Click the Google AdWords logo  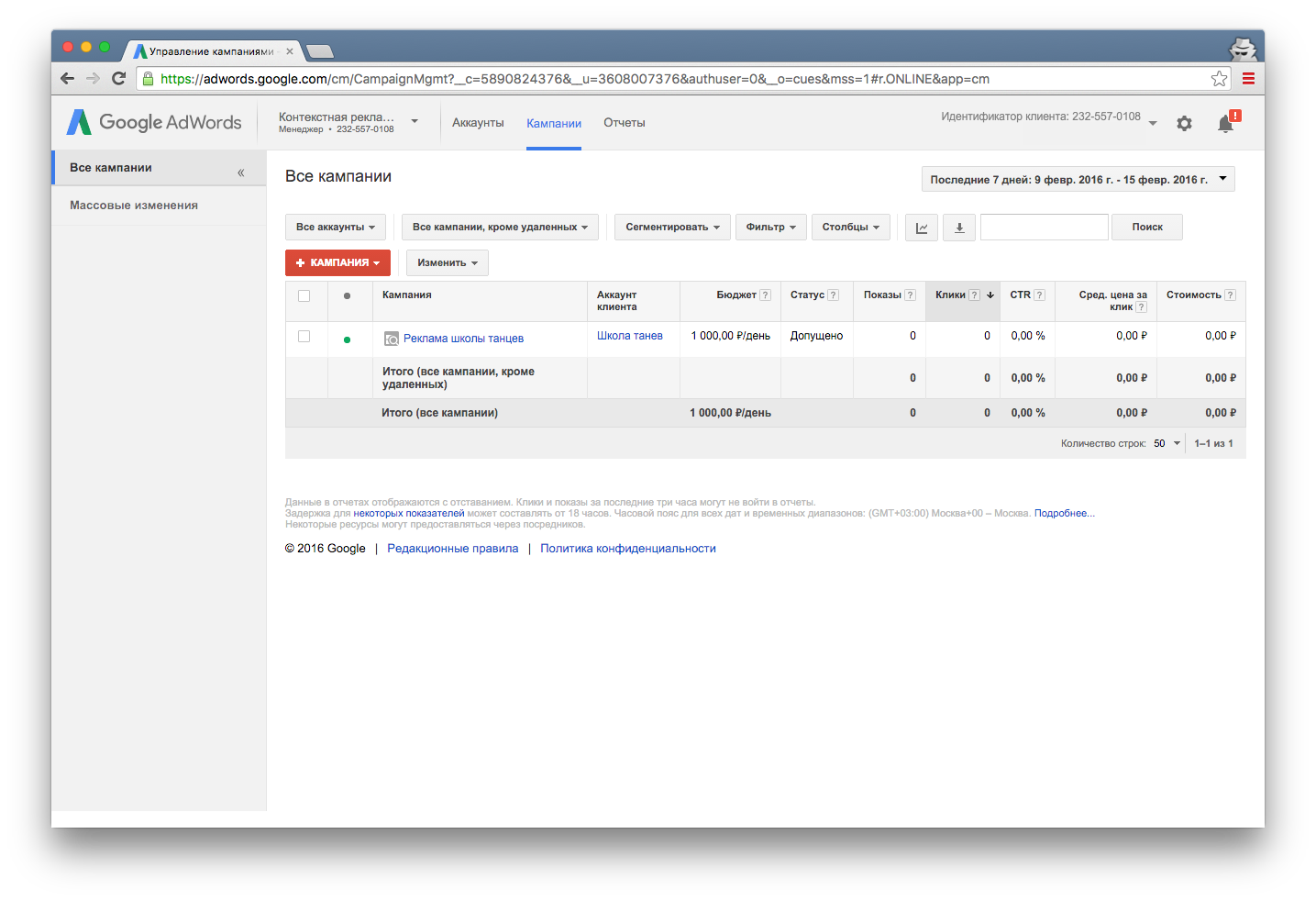tap(154, 123)
